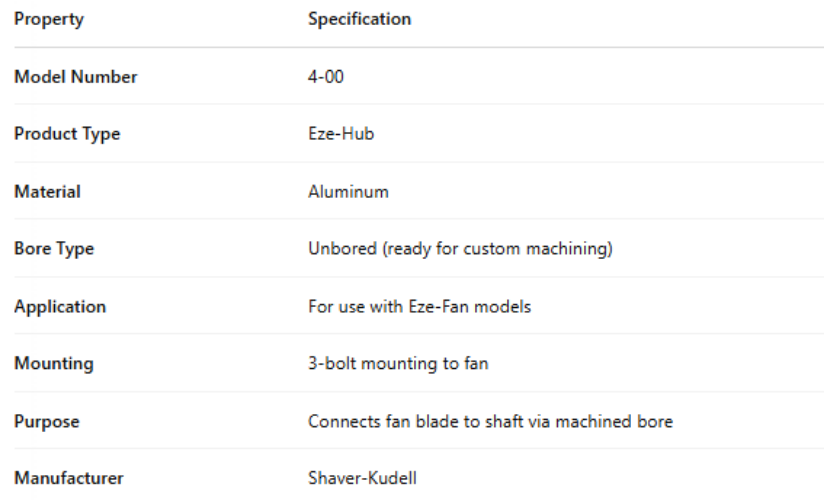Click the Aluminum material value

tap(348, 191)
